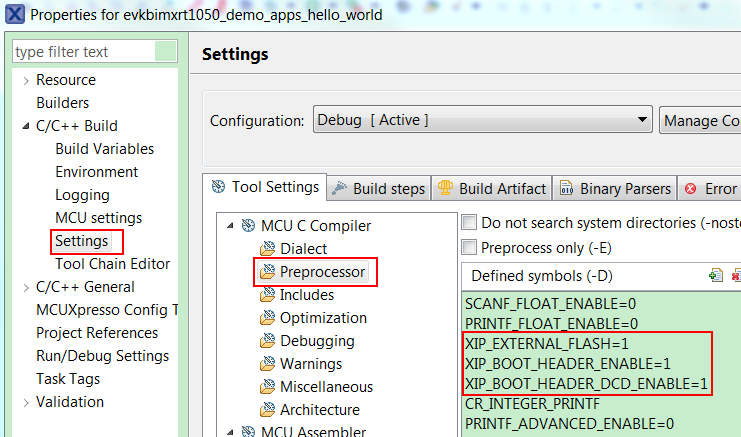Click the Dialect settings icon
This screenshot has width=741, height=437.
coord(267,249)
